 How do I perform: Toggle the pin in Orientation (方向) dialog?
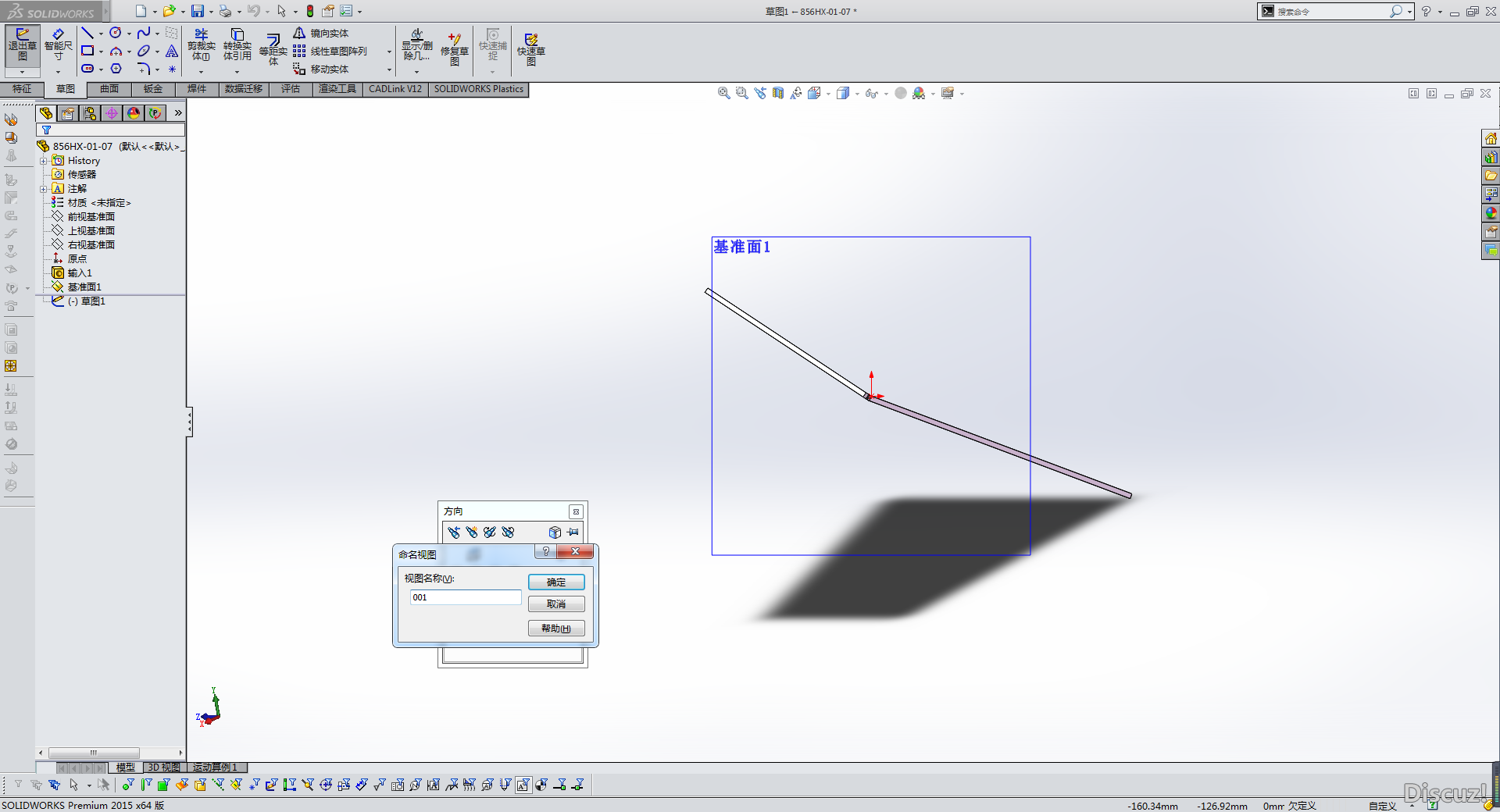point(573,532)
